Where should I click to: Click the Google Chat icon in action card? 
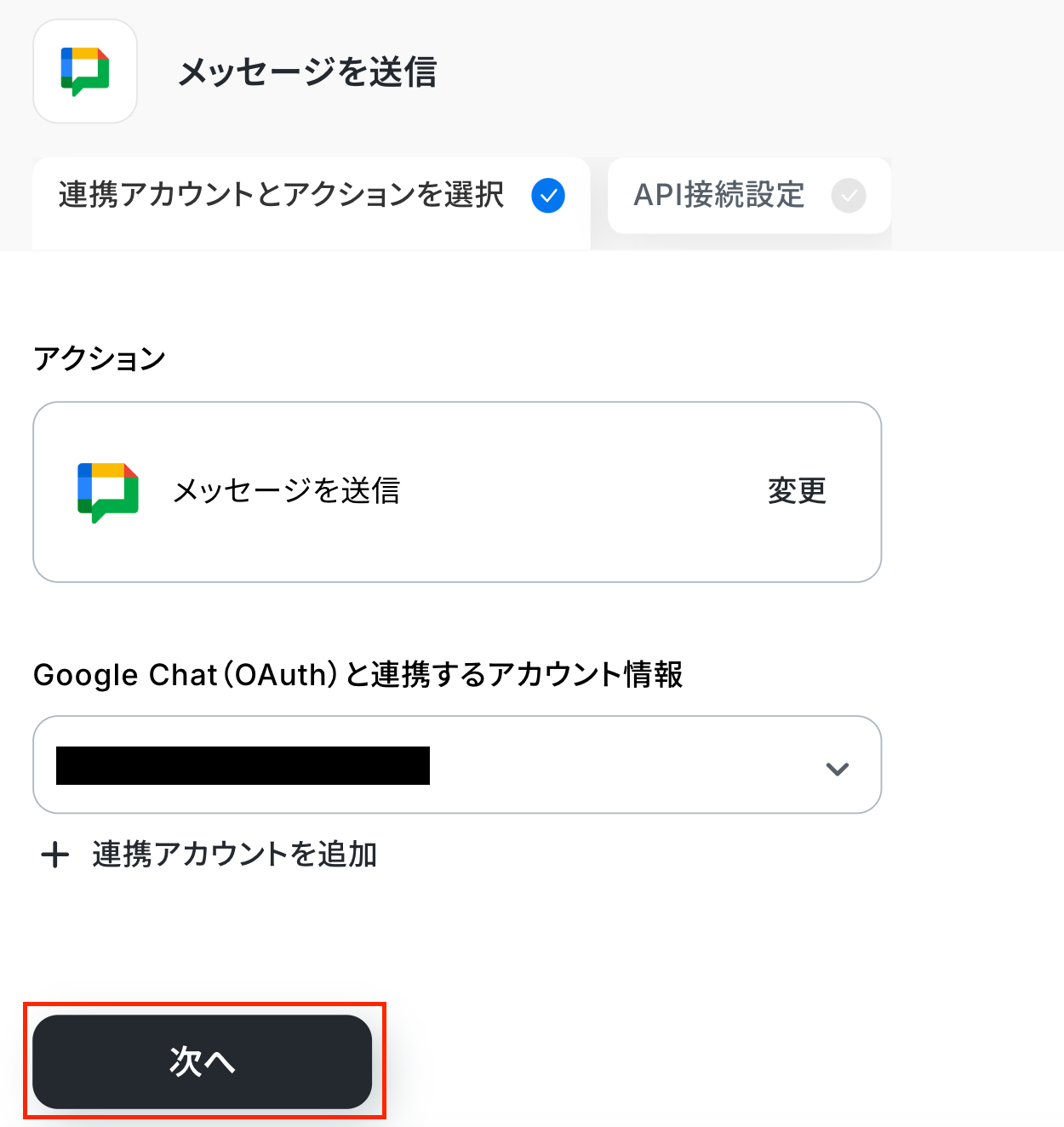[108, 492]
